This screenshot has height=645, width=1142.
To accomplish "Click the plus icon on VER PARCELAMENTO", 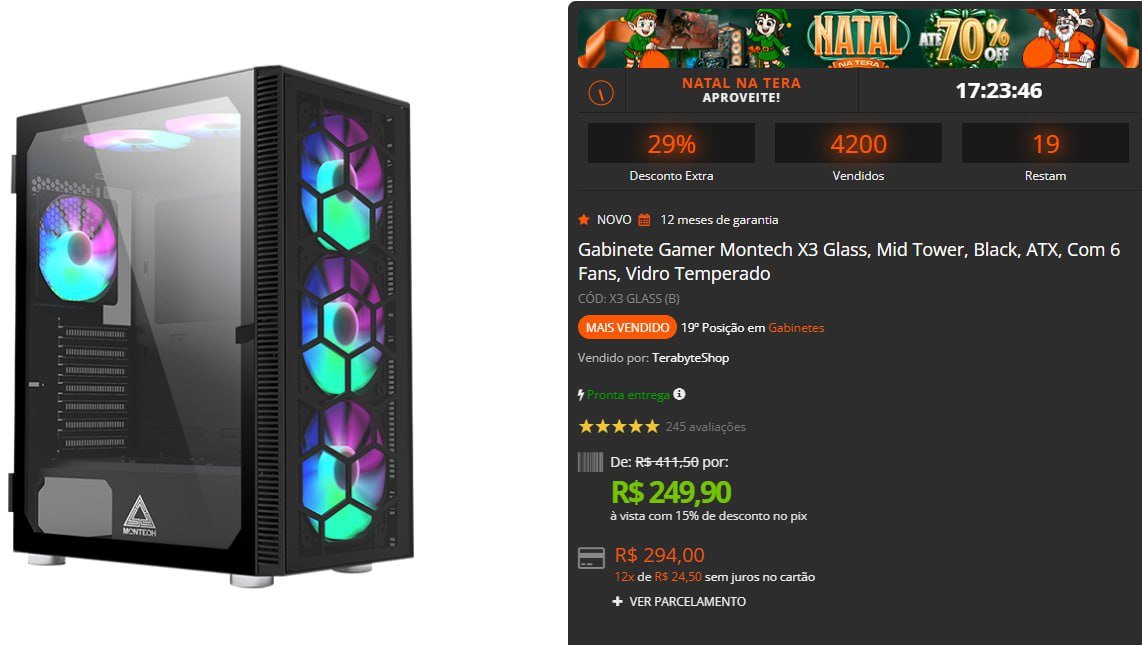I will [x=617, y=601].
